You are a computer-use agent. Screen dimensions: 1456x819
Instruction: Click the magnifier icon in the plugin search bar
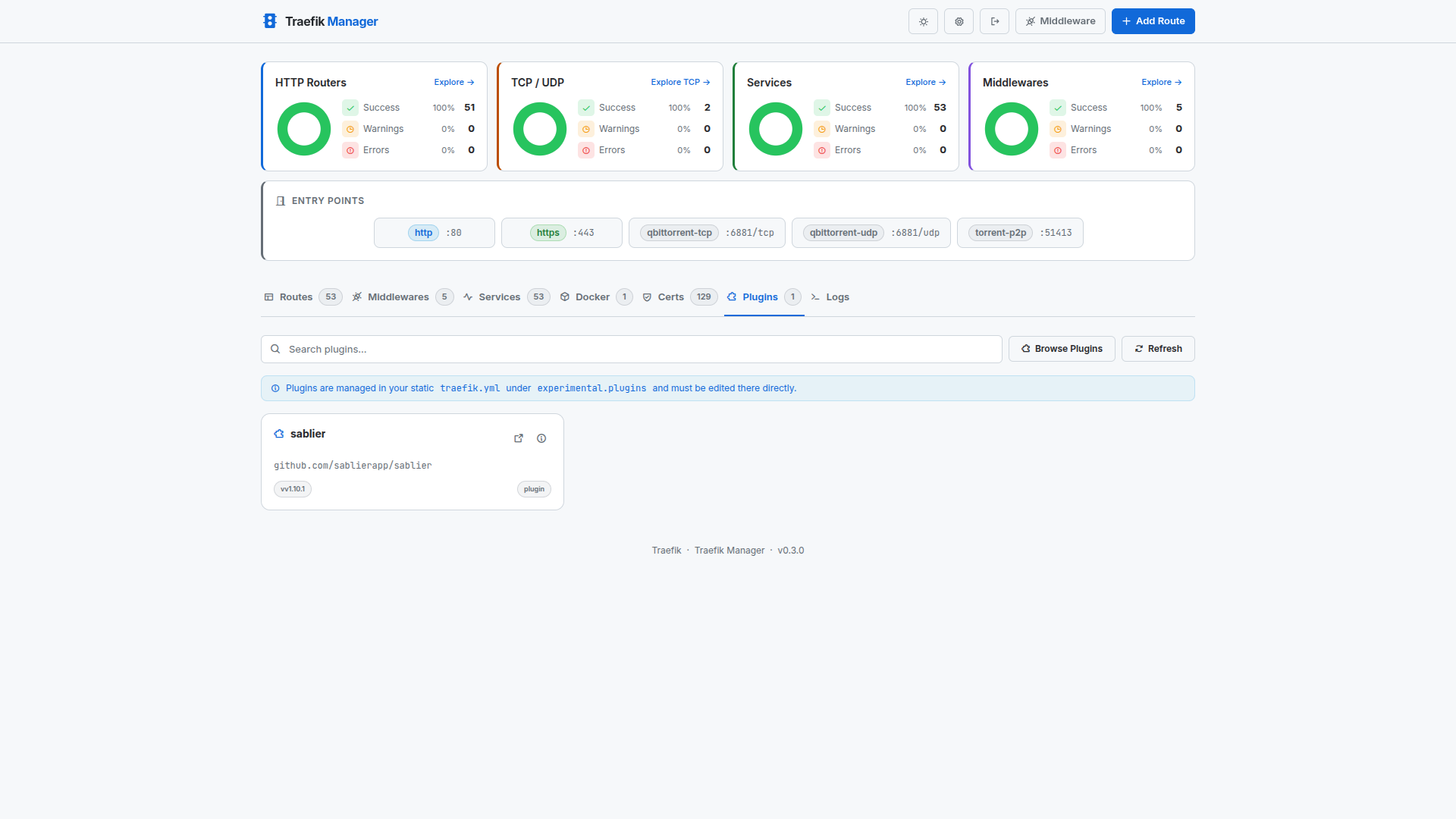pyautogui.click(x=276, y=349)
